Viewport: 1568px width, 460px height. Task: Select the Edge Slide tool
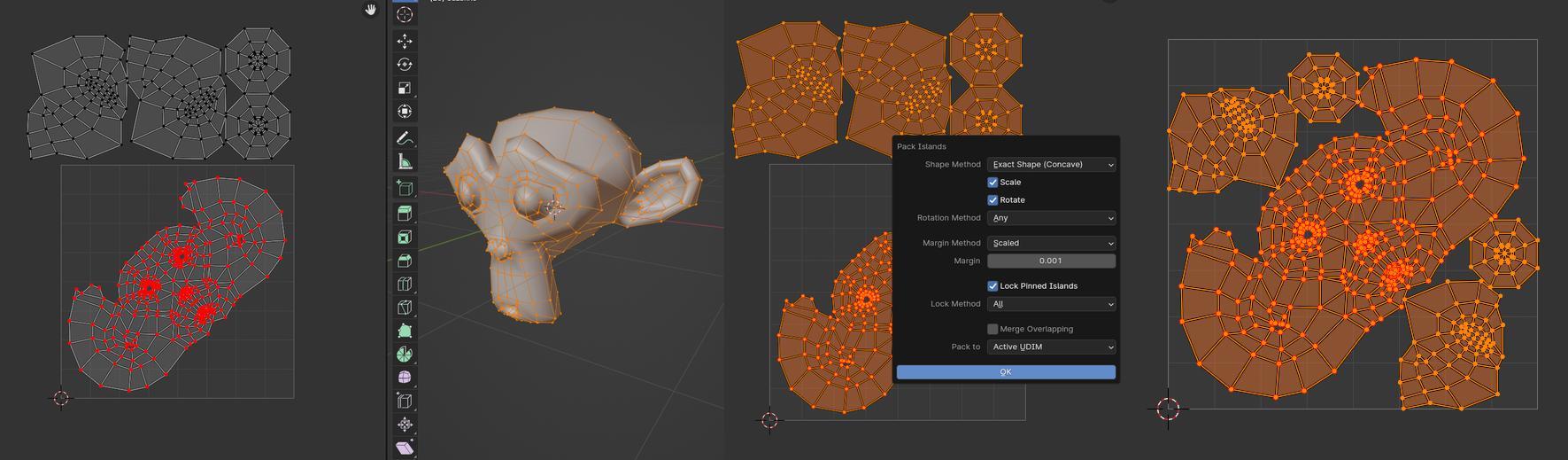click(405, 402)
